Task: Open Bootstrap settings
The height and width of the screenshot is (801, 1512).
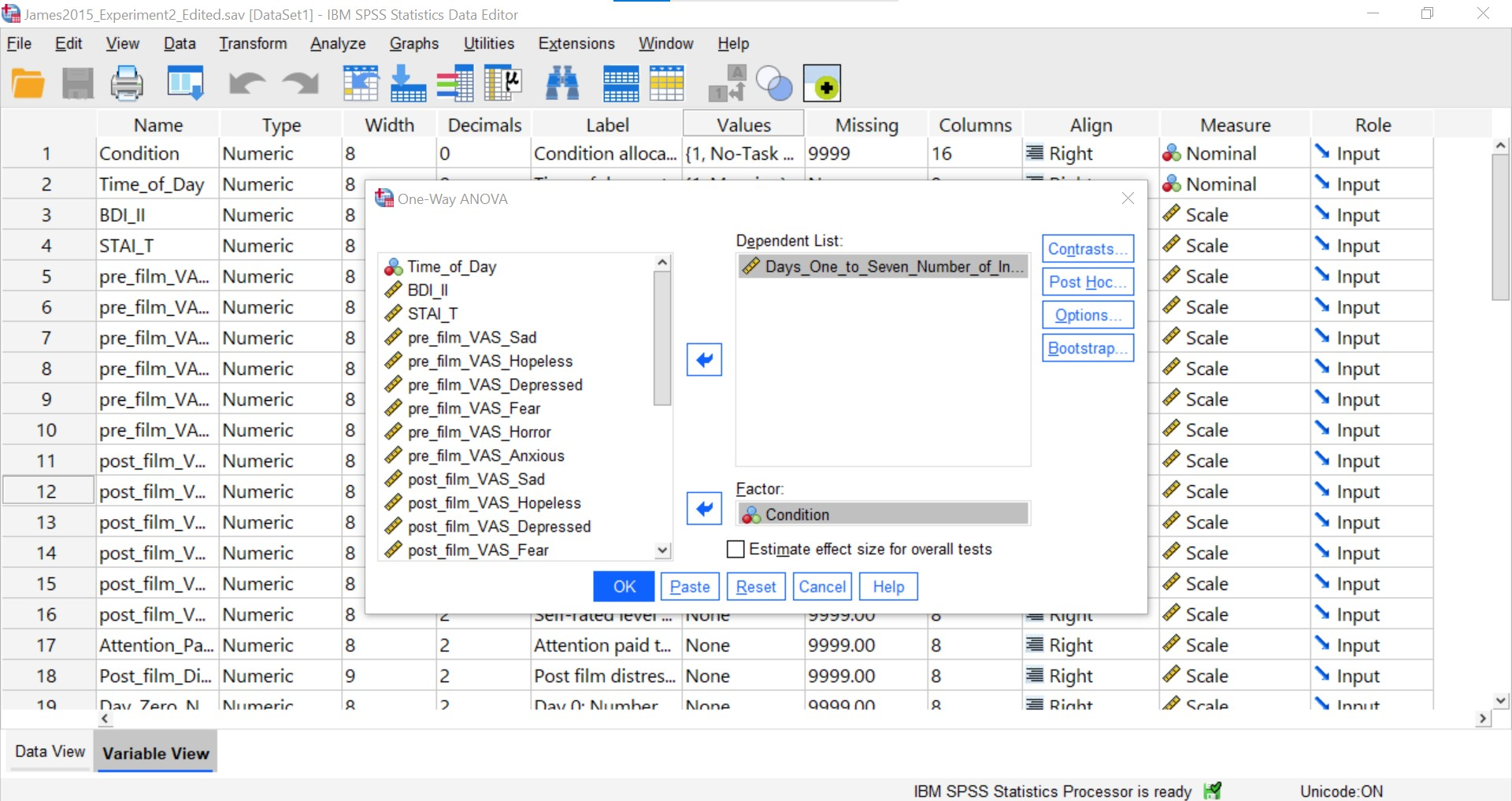Action: point(1088,348)
